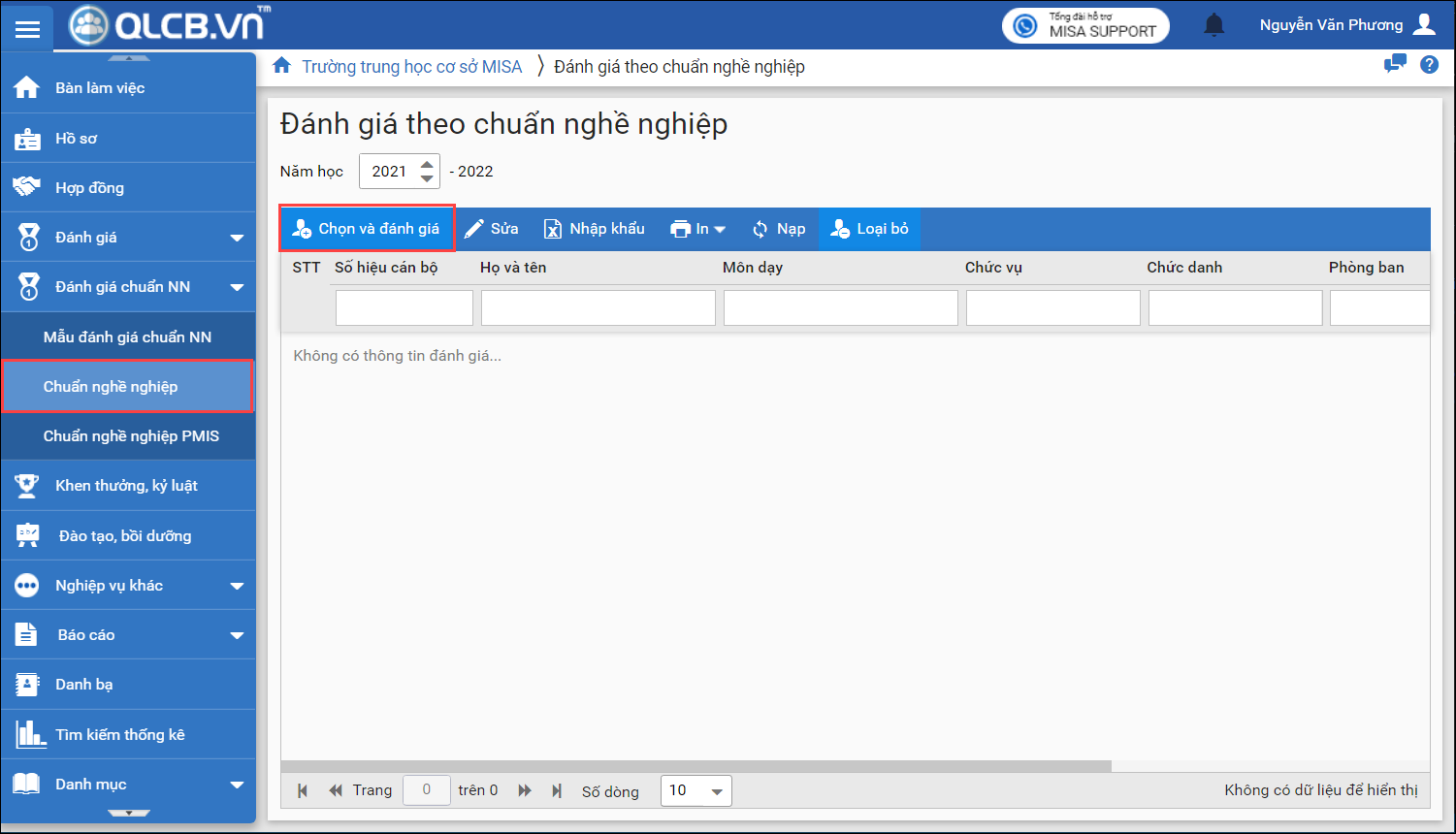The width and height of the screenshot is (1456, 834).
Task: Jump to the last page arrow
Action: click(557, 790)
